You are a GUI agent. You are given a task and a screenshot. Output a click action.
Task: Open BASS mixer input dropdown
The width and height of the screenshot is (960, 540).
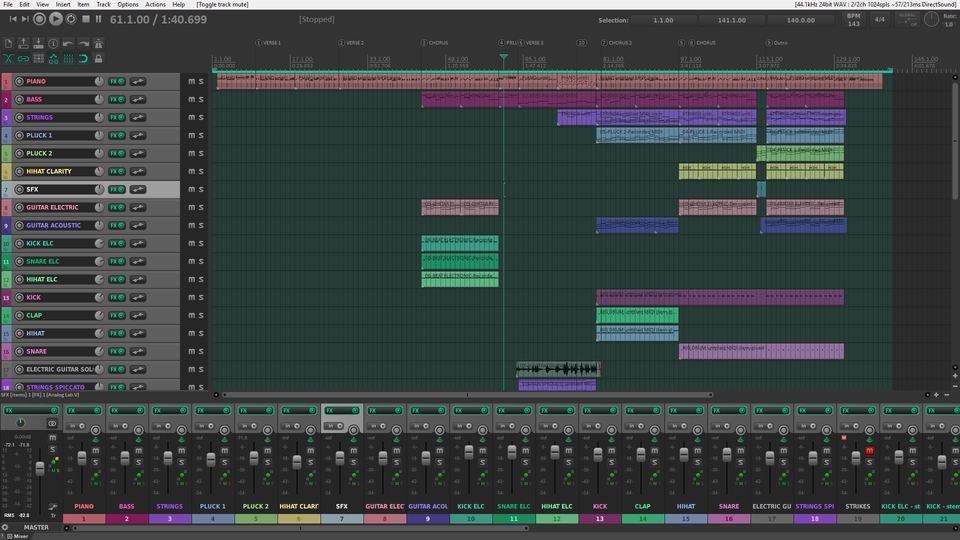[x=119, y=426]
